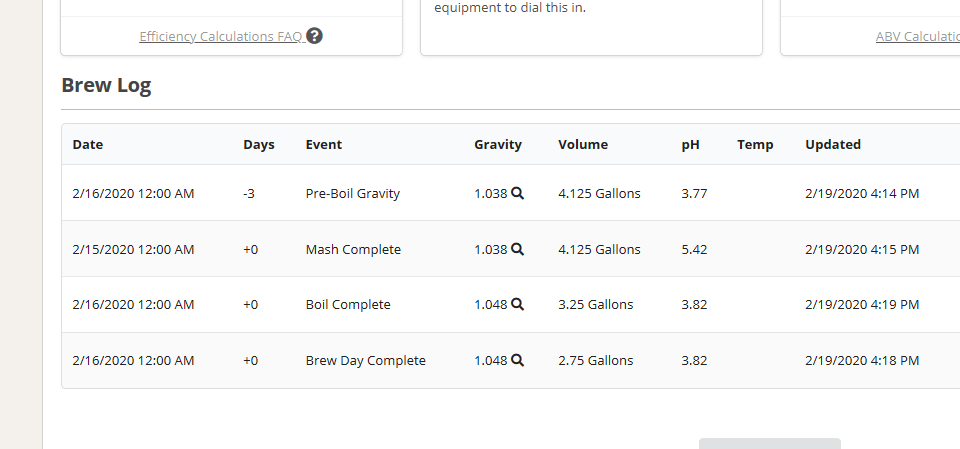960x449 pixels.
Task: Select the Boil Complete log entry
Action: [348, 305]
